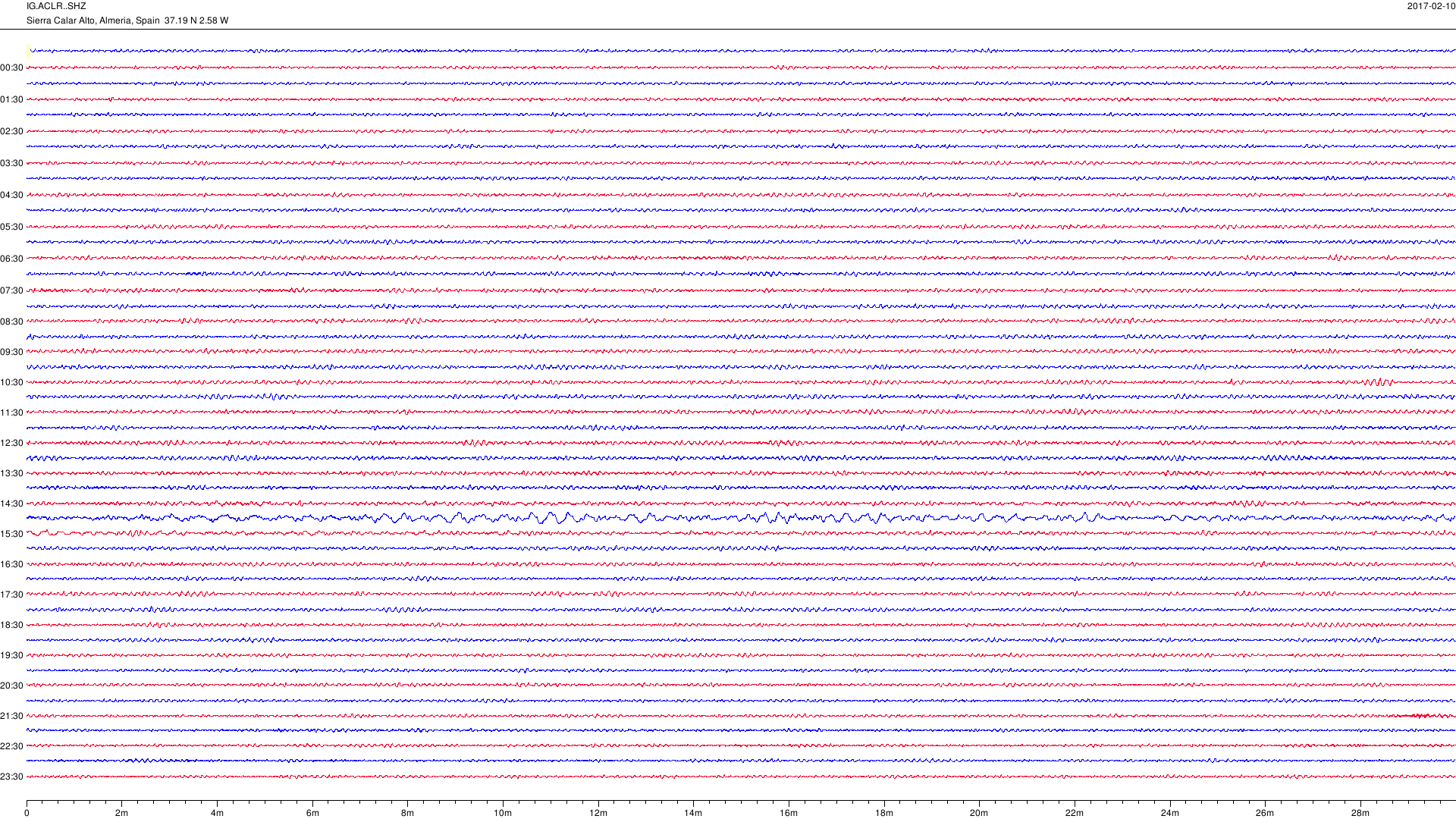Viewport: 1456px width, 819px height.
Task: Click the 0 minute axis tick label
Action: pyautogui.click(x=27, y=813)
